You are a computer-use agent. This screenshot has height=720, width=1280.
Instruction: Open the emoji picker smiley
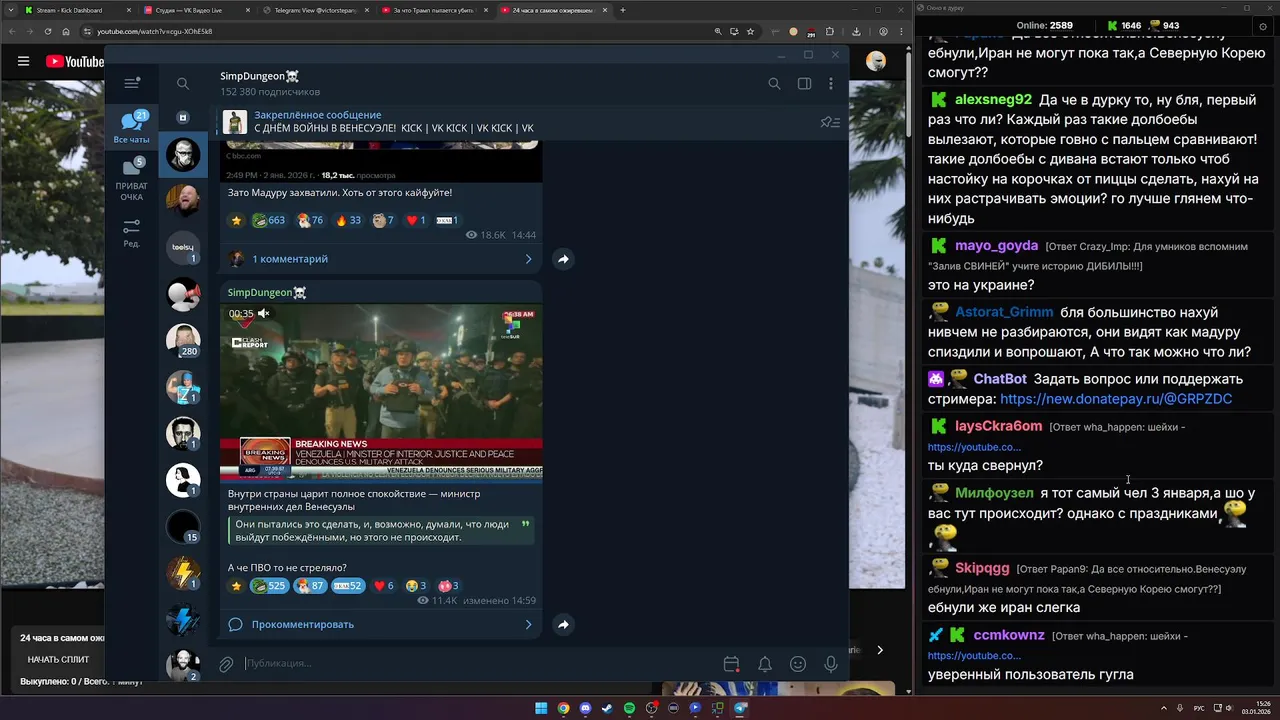(x=798, y=664)
